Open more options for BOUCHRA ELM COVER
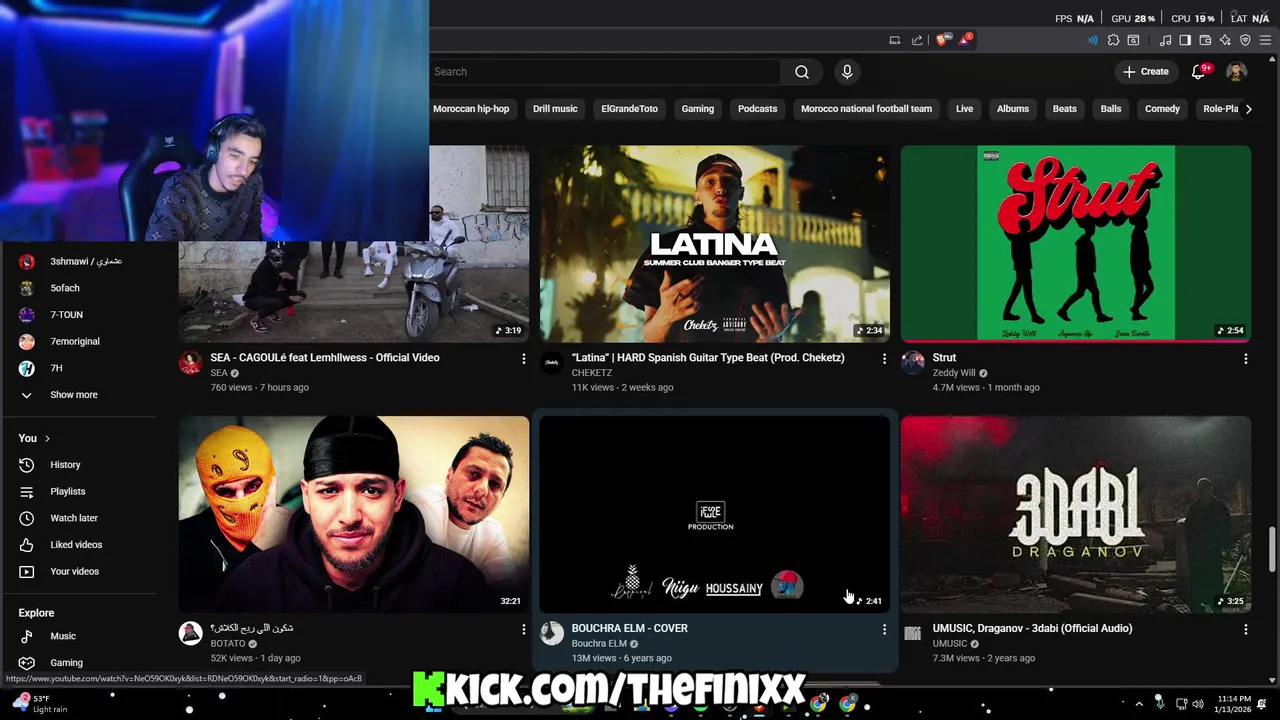1280x720 pixels. pos(884,629)
